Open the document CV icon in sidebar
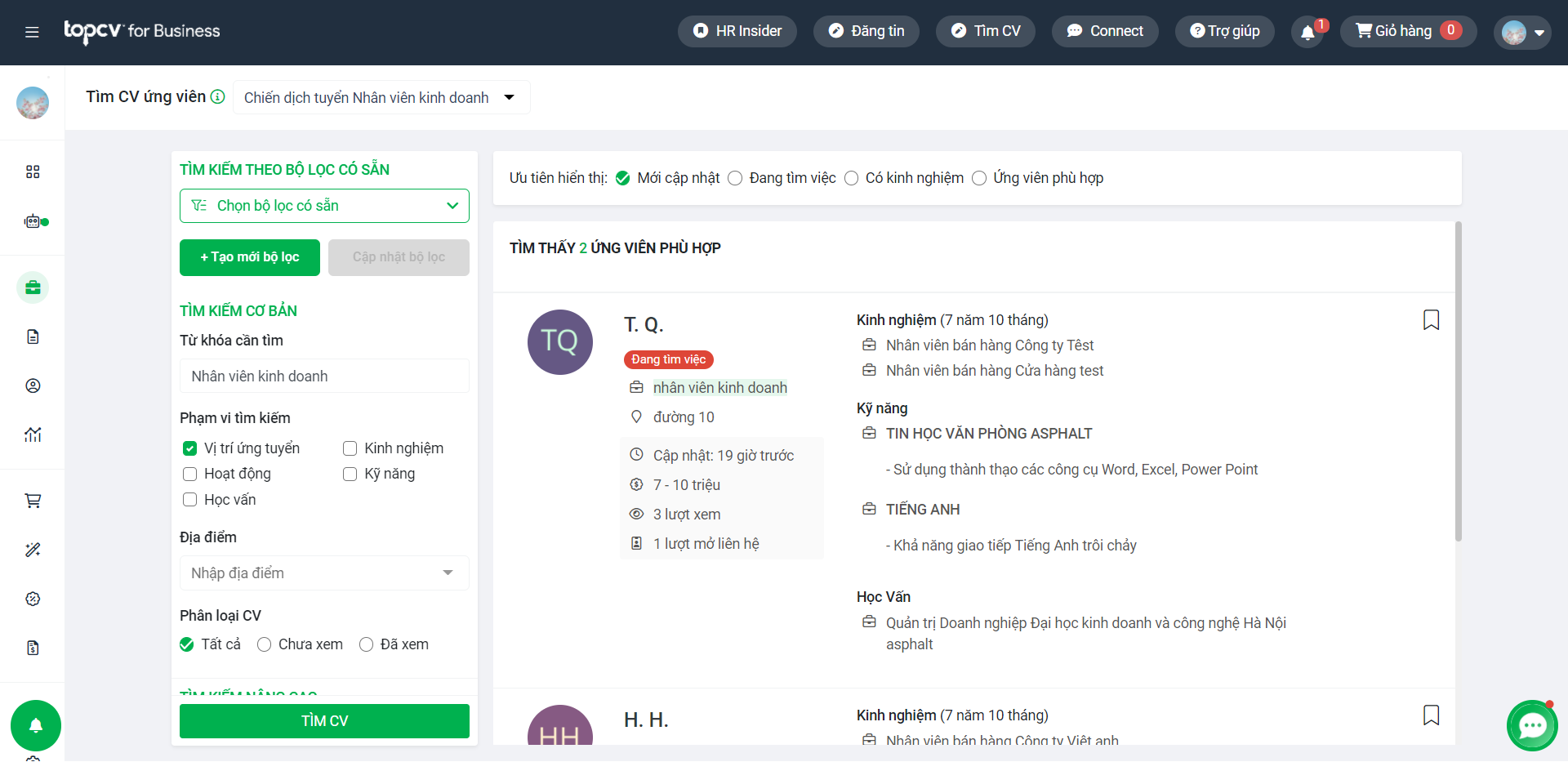 (33, 336)
